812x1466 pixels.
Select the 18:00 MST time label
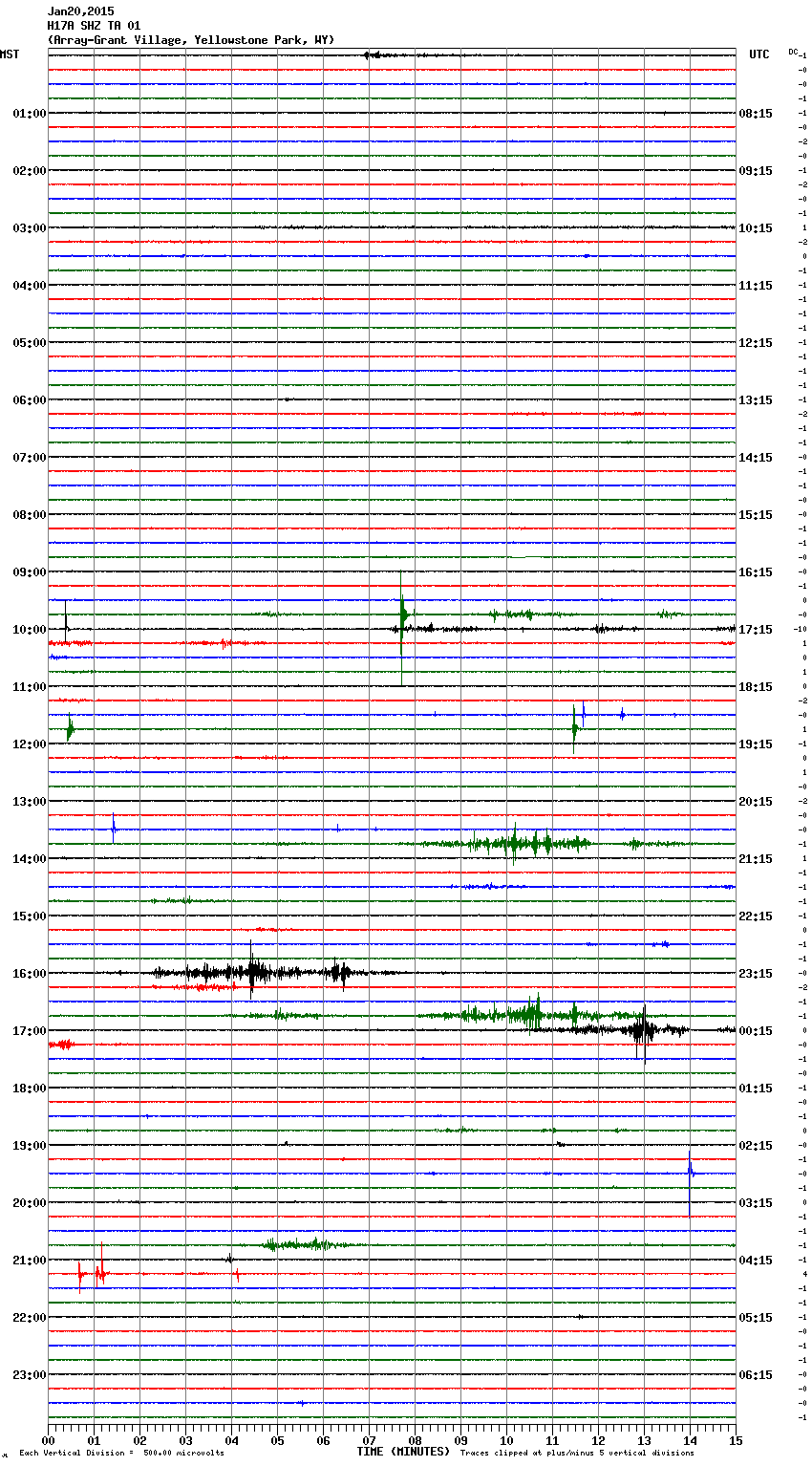pos(29,1089)
